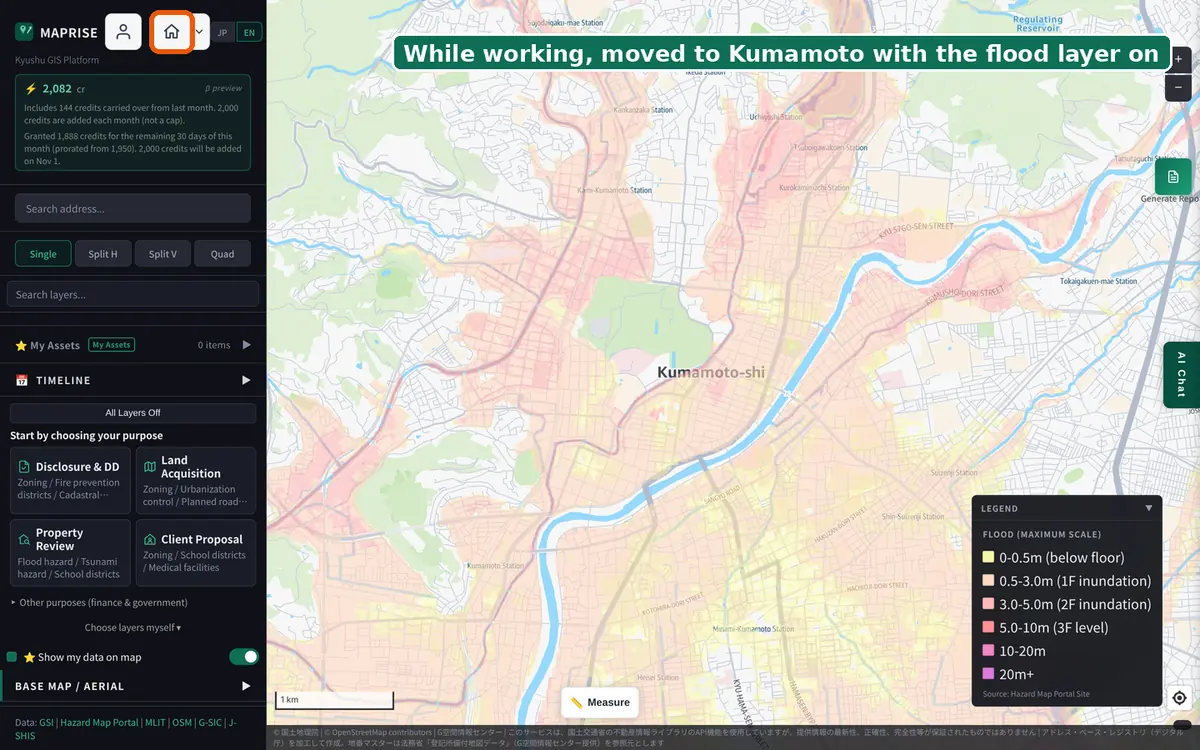Collapse the Legend panel arrow

[x=1148, y=508]
